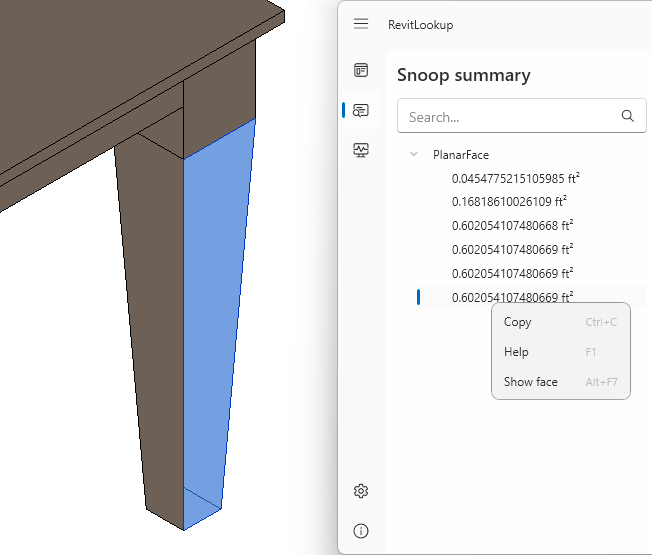Select the PlanarFace tree node label
652x555 pixels.
pyautogui.click(x=460, y=155)
